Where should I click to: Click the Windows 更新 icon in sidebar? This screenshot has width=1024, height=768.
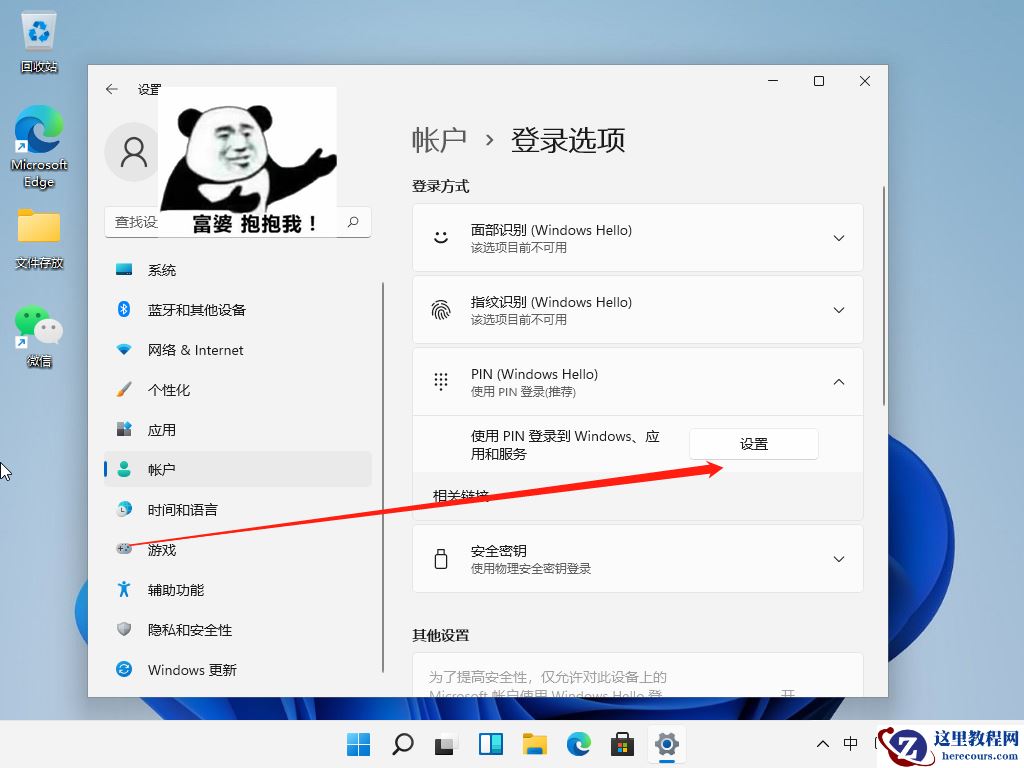tap(124, 670)
